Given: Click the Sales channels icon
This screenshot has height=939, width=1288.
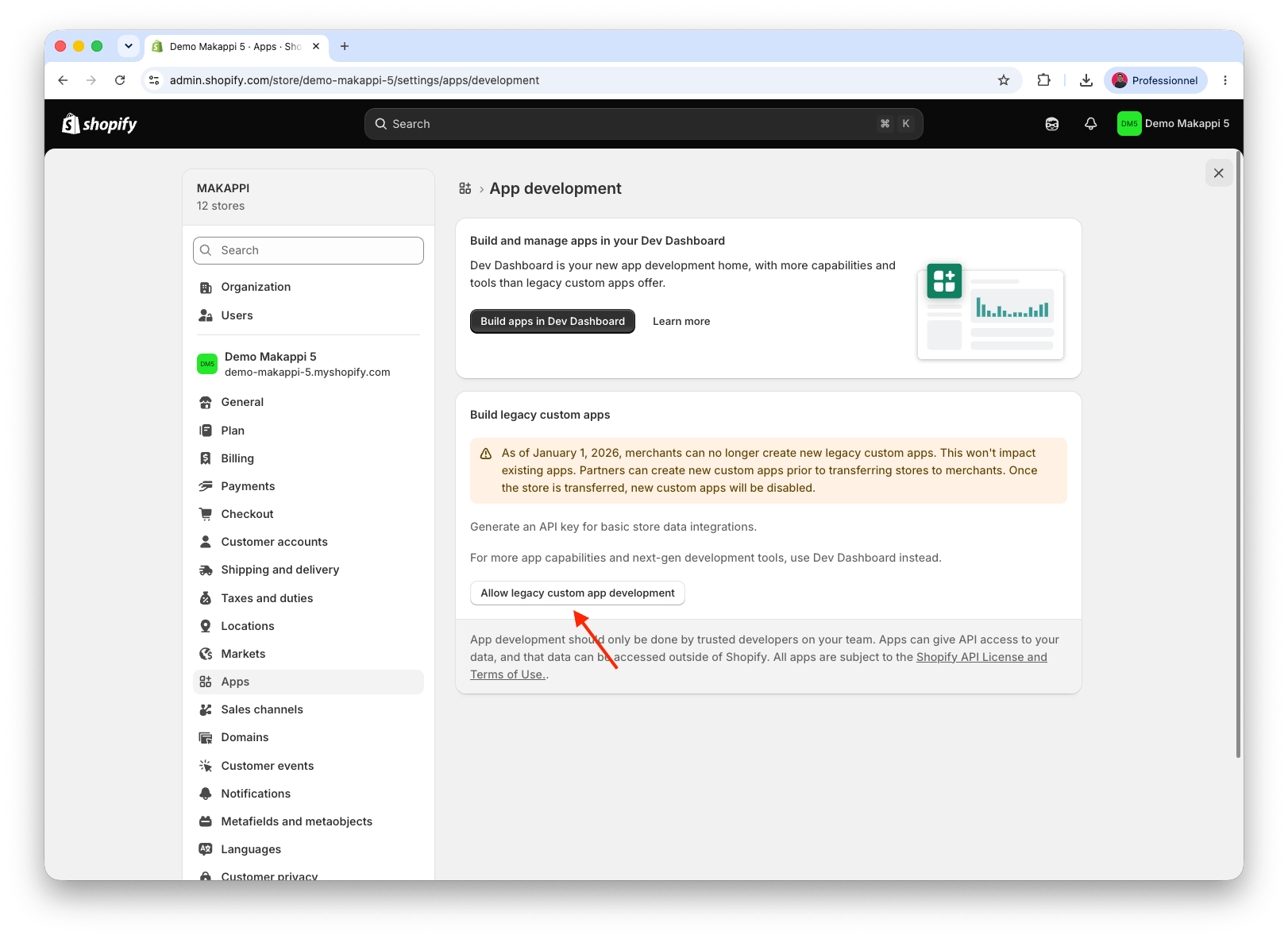Looking at the screenshot, I should 206,709.
